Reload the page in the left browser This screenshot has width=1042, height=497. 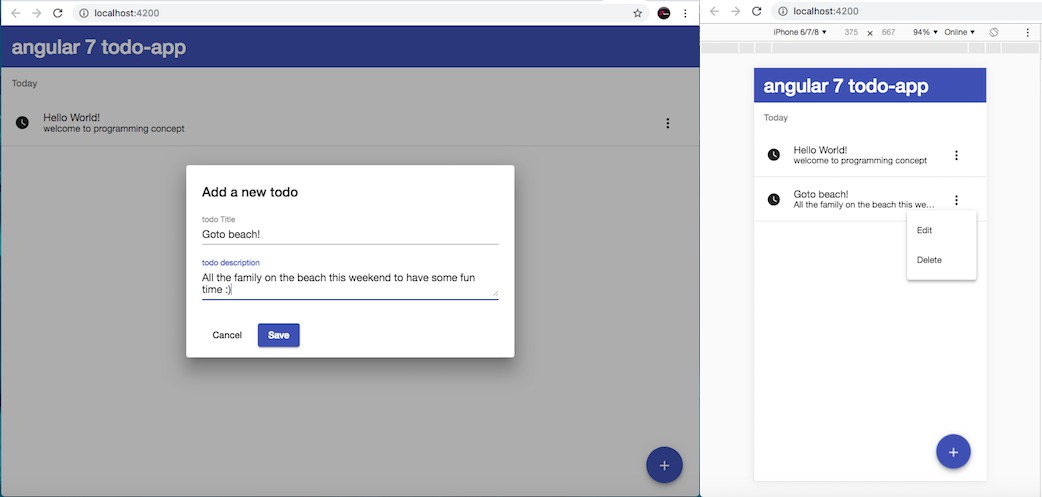(x=57, y=13)
